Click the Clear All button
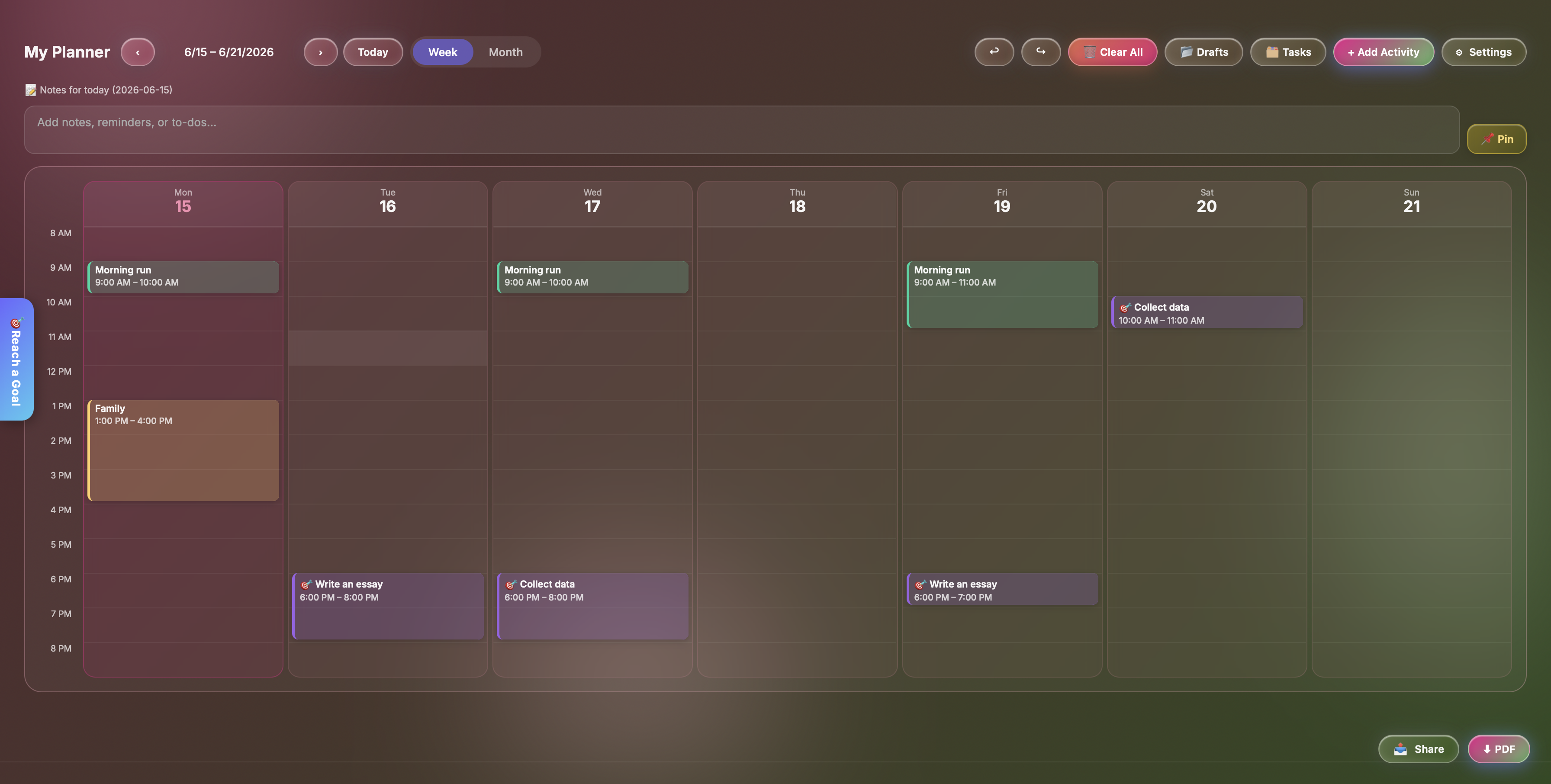Image resolution: width=1551 pixels, height=784 pixels. click(x=1113, y=52)
